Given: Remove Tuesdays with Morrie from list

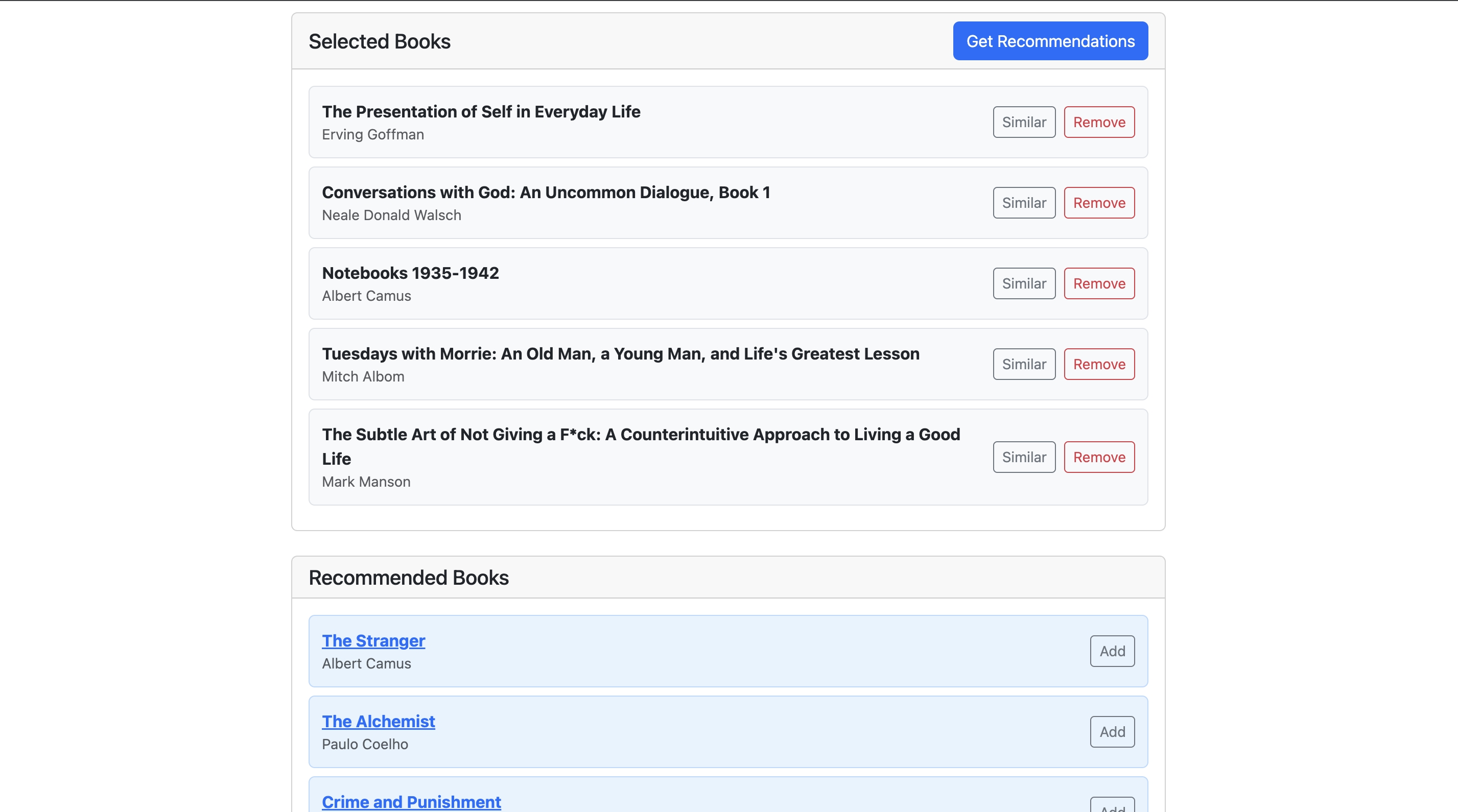Looking at the screenshot, I should [x=1098, y=365].
